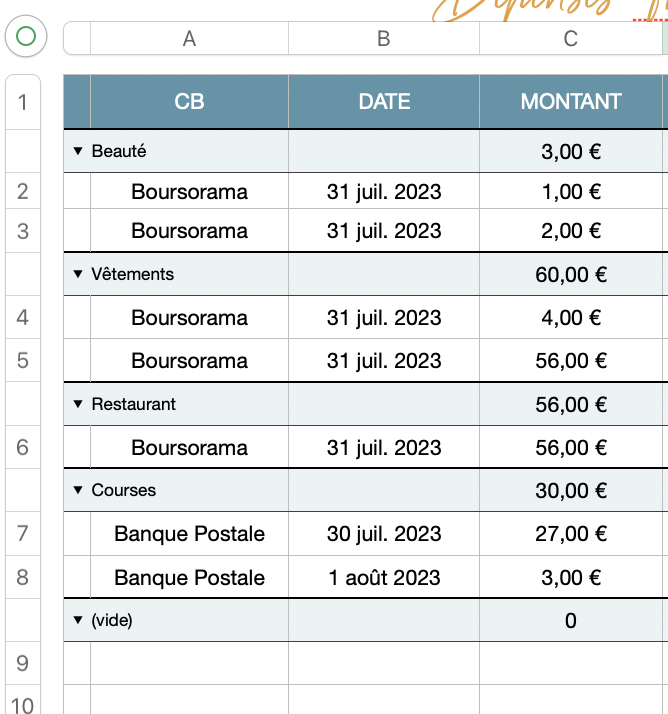Click the CB header cell

click(189, 102)
